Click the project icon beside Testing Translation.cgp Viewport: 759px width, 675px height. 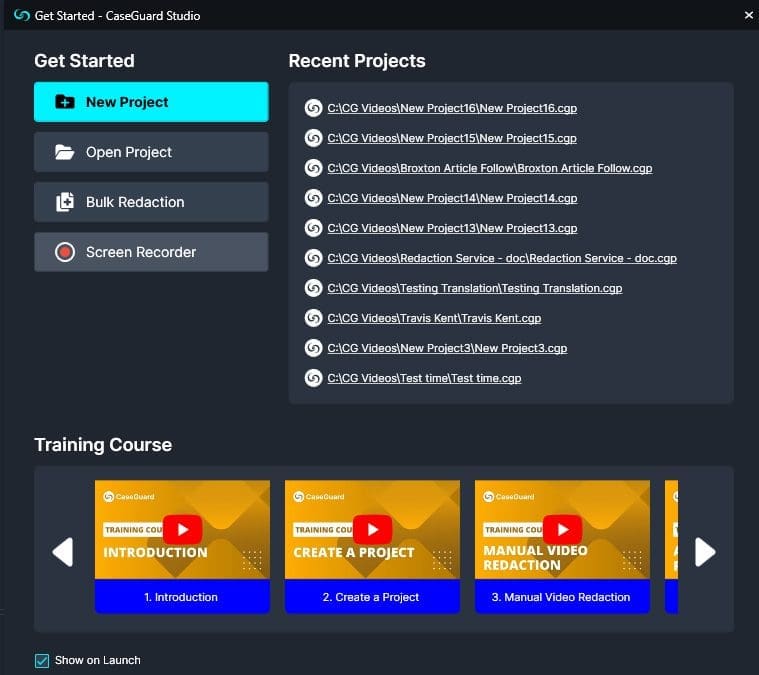point(314,288)
